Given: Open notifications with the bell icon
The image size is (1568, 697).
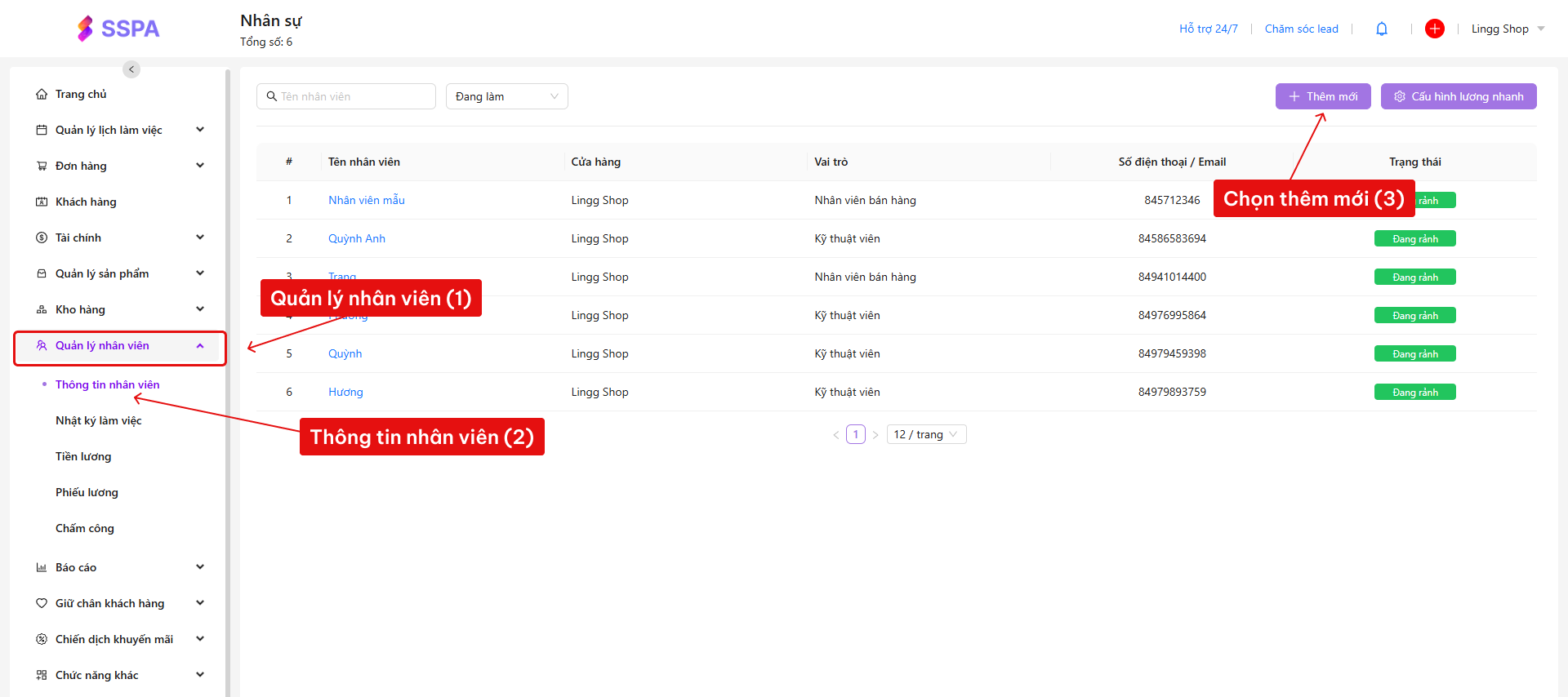Looking at the screenshot, I should tap(1382, 29).
